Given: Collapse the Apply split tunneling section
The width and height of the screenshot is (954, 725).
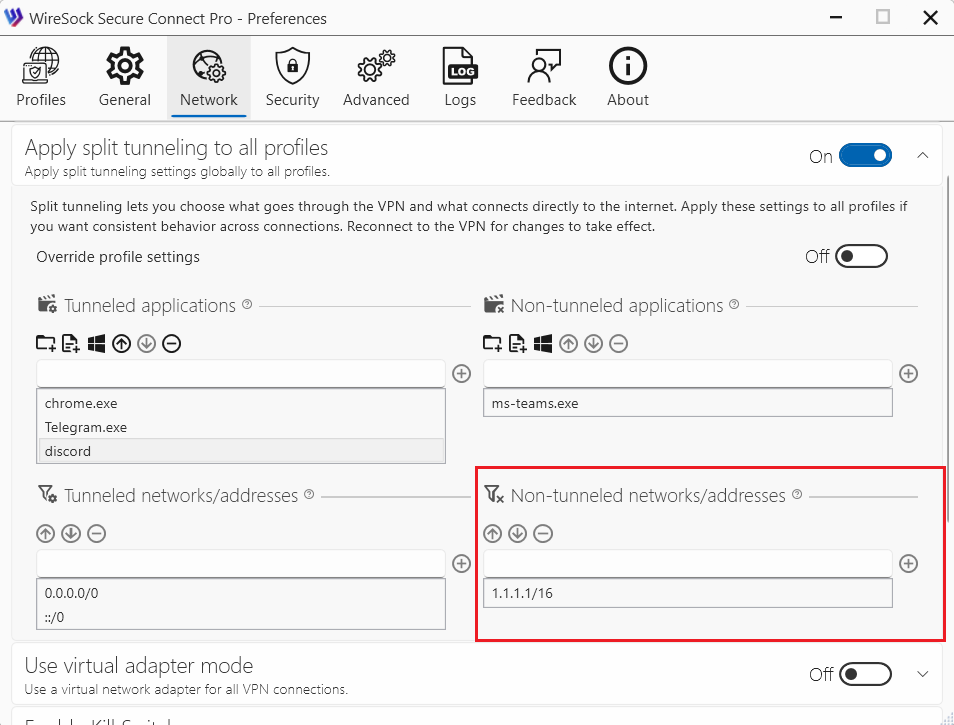Looking at the screenshot, I should (x=923, y=156).
